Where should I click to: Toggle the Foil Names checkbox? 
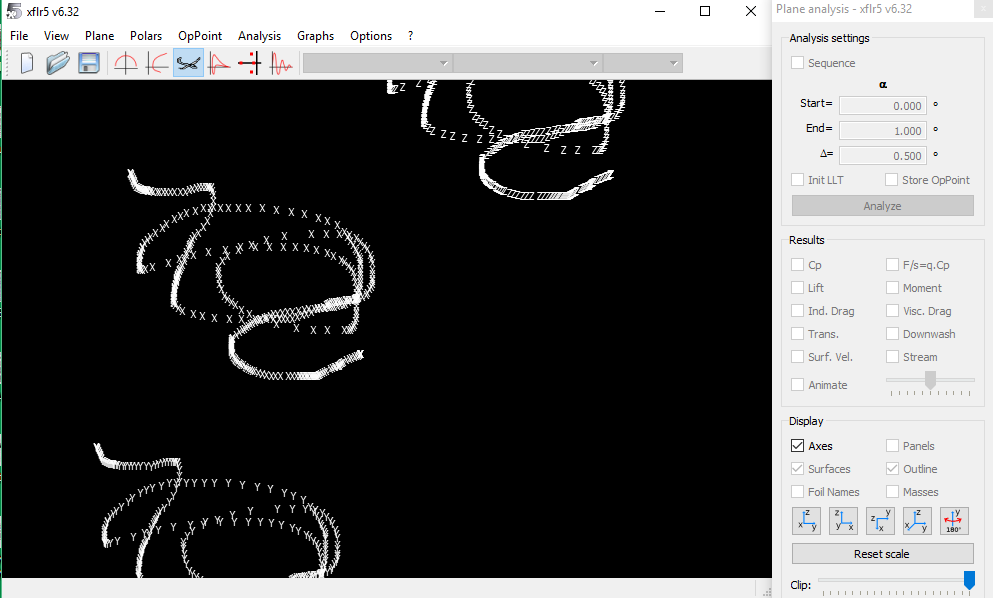(797, 492)
